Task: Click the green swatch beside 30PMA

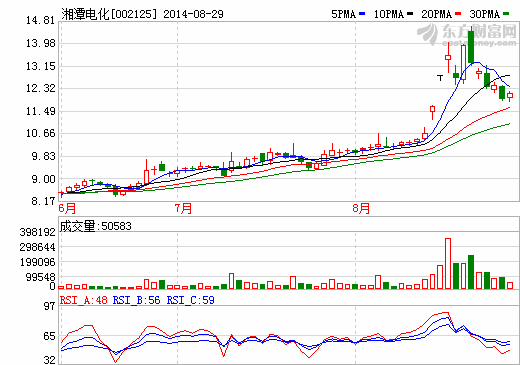Action: coord(506,14)
